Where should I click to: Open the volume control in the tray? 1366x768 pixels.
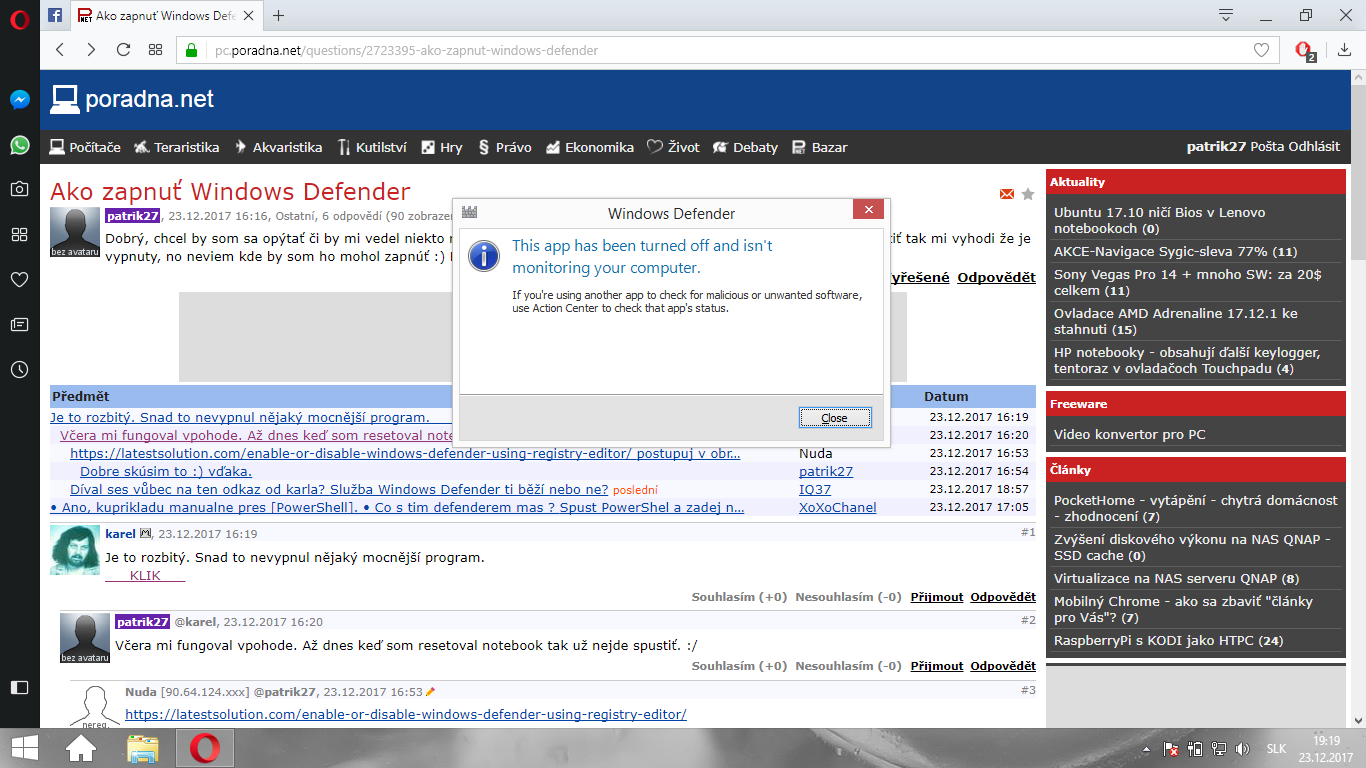tap(1242, 748)
